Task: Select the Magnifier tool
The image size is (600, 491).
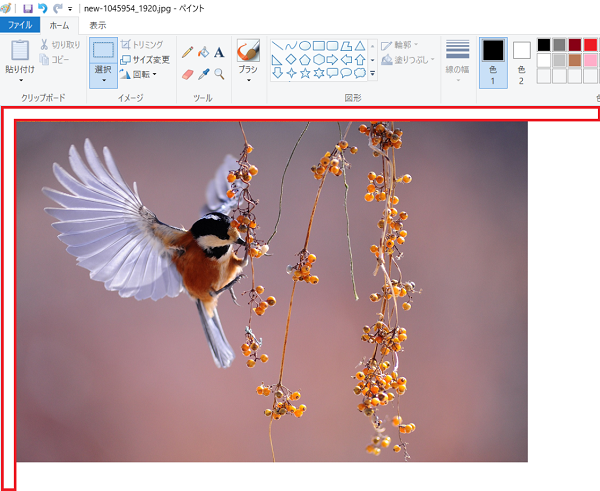Action: [219, 74]
